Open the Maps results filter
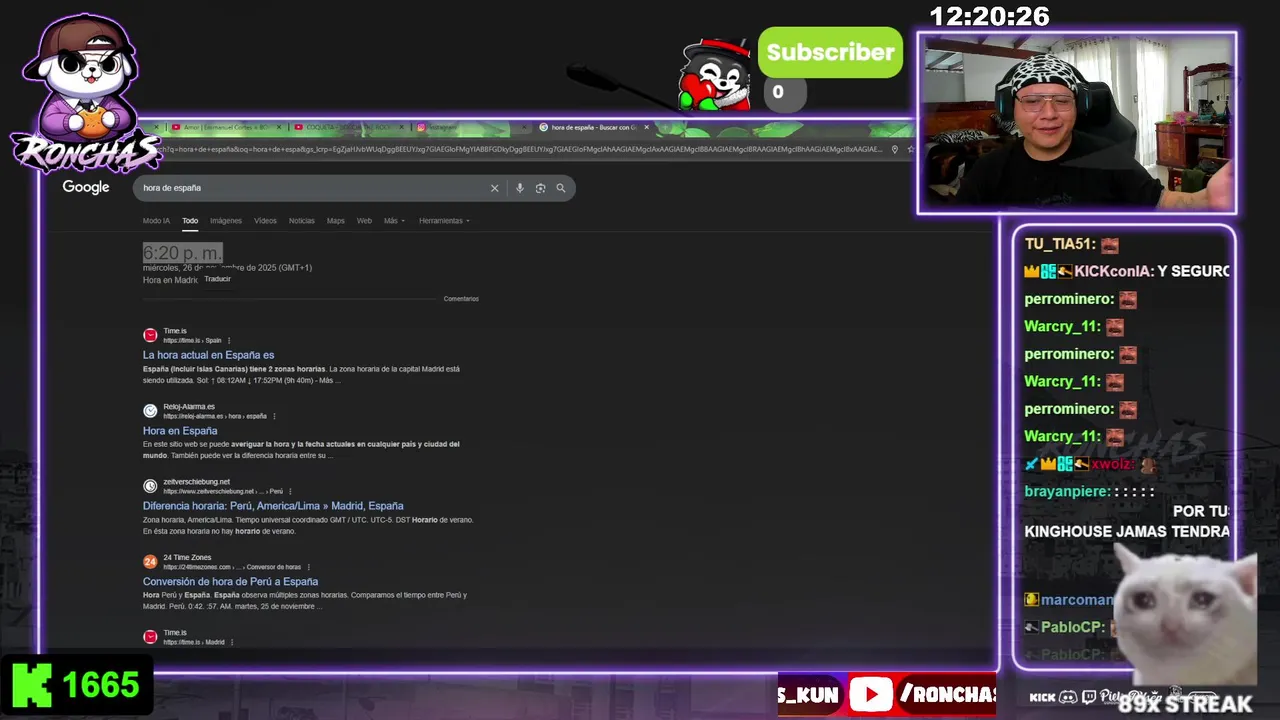Viewport: 1280px width, 720px height. [336, 221]
